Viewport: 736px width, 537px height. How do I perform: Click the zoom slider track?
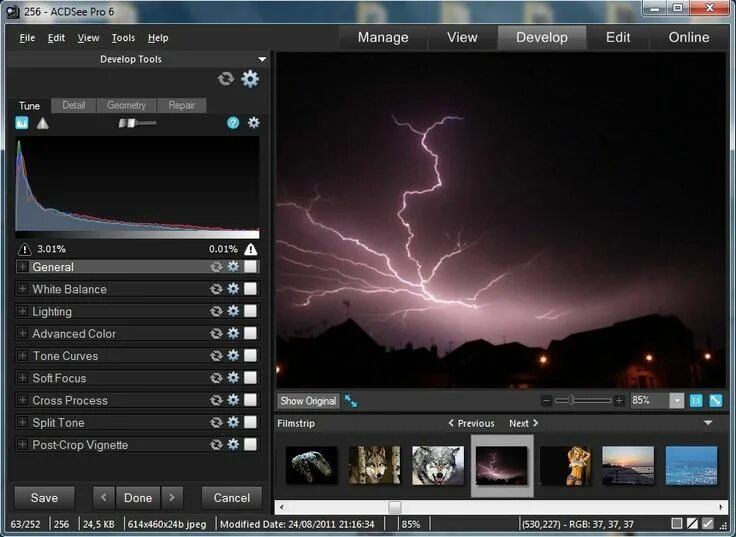[x=583, y=401]
